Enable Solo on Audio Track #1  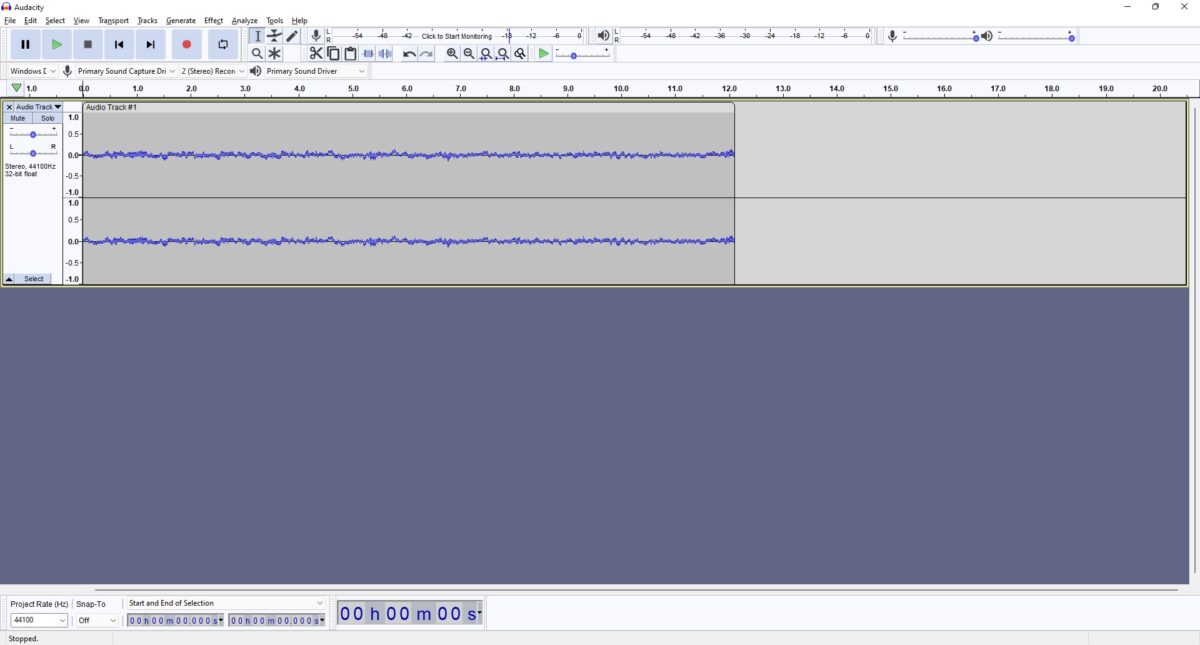click(x=47, y=117)
